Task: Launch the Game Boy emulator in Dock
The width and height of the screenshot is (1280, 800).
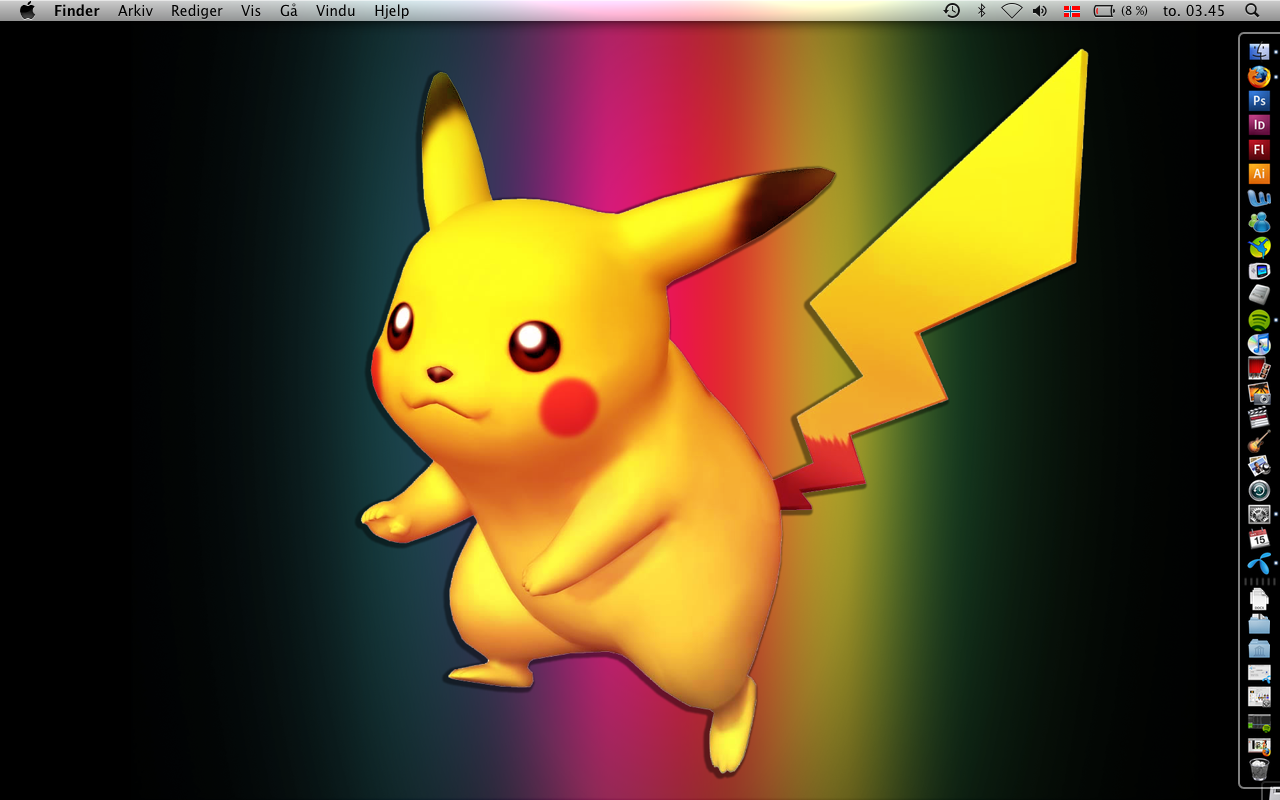Action: click(1259, 271)
